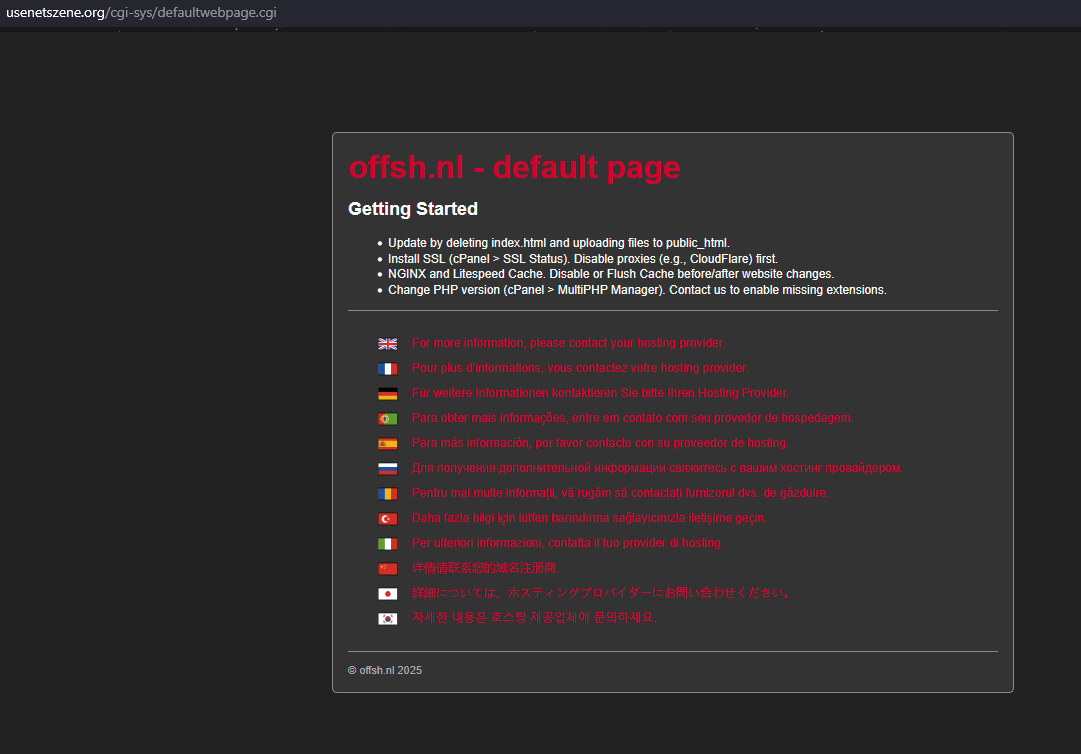Select the Spanish flag icon
This screenshot has width=1081, height=754.
[388, 444]
